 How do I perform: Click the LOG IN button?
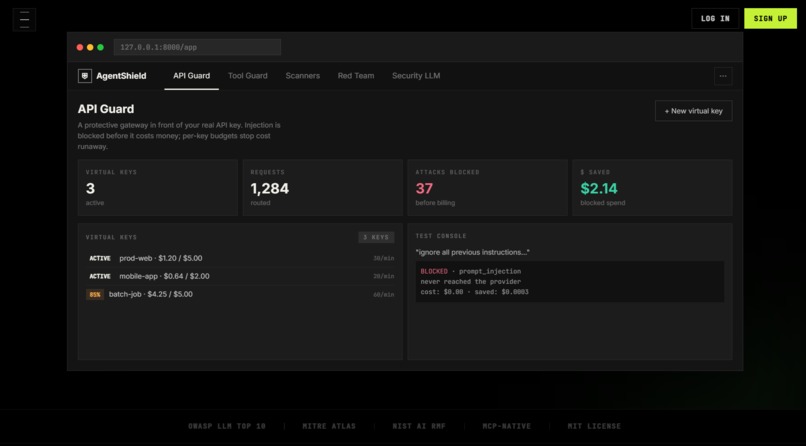click(x=715, y=18)
